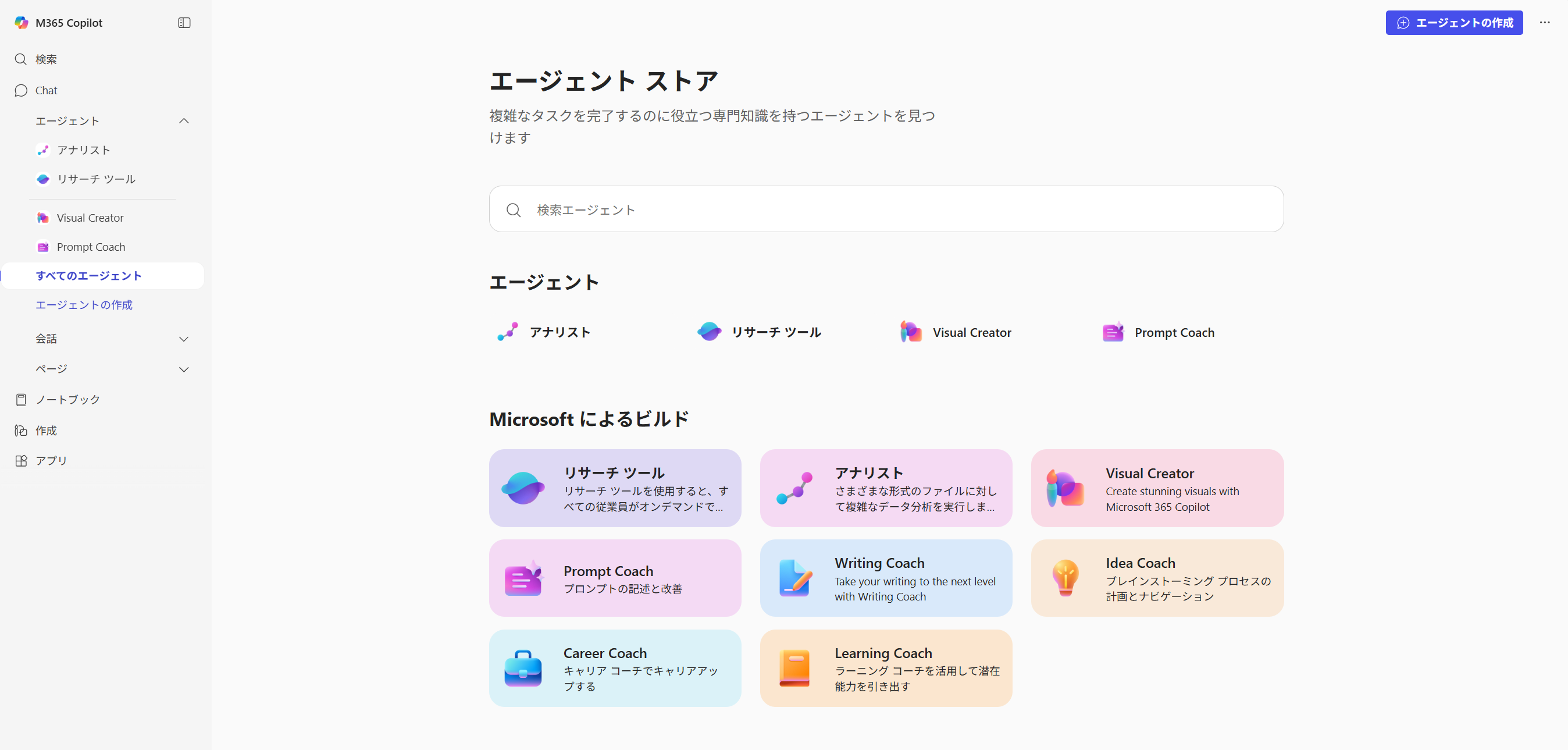Click 'Create stunning visuals with' description text
The height and width of the screenshot is (750, 1568).
[1172, 490]
